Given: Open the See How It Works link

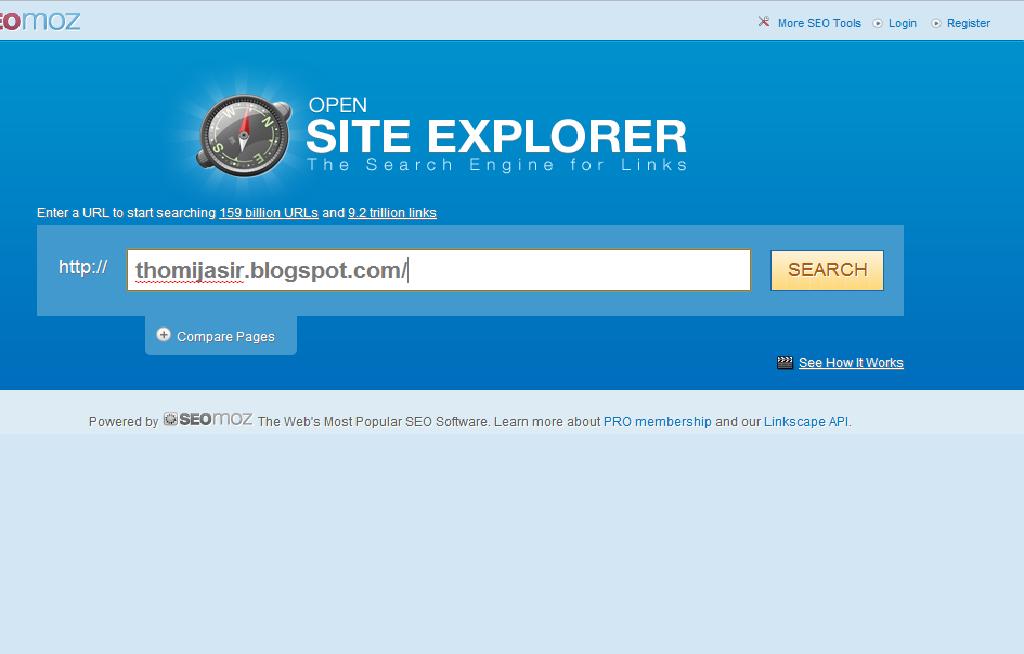Looking at the screenshot, I should click(851, 363).
